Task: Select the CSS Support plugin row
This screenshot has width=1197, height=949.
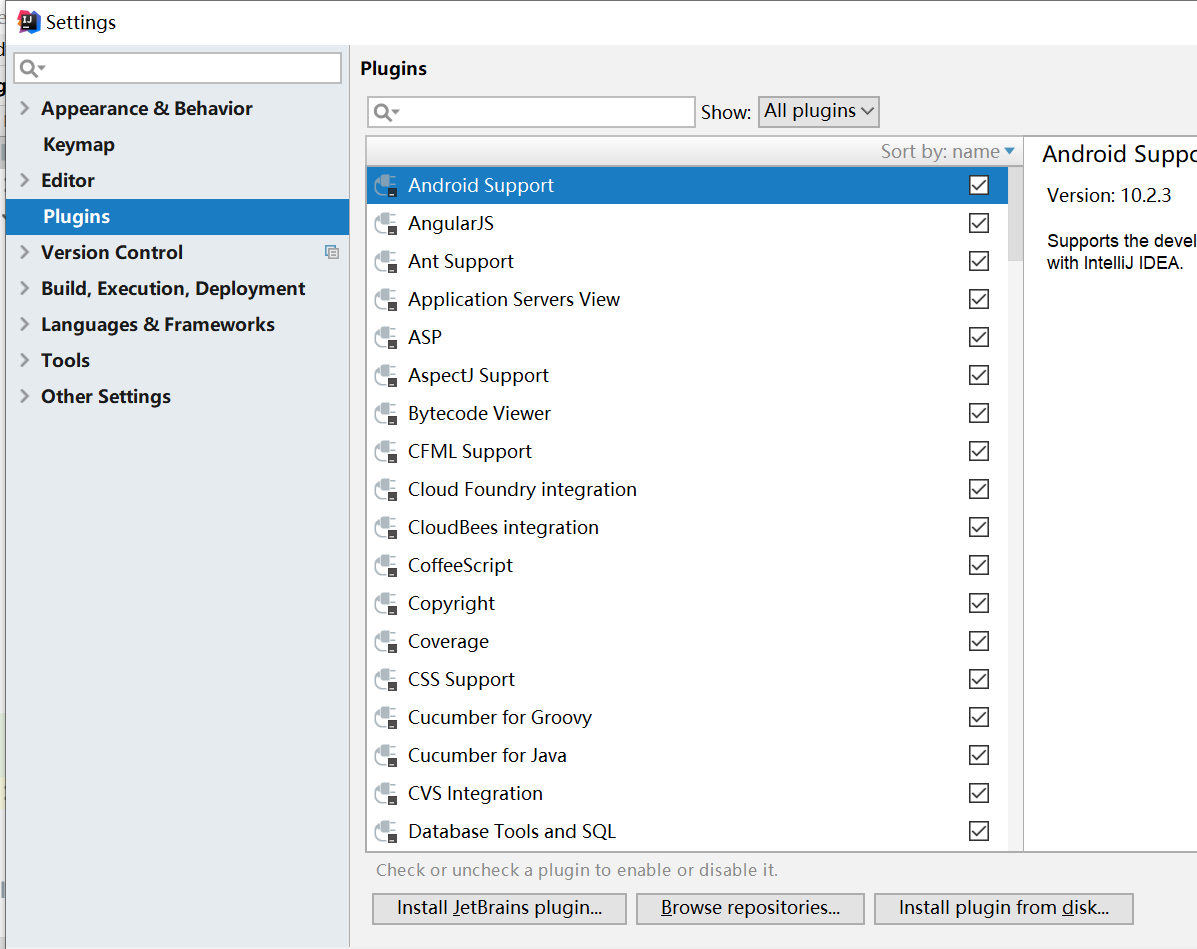Action: coord(687,679)
